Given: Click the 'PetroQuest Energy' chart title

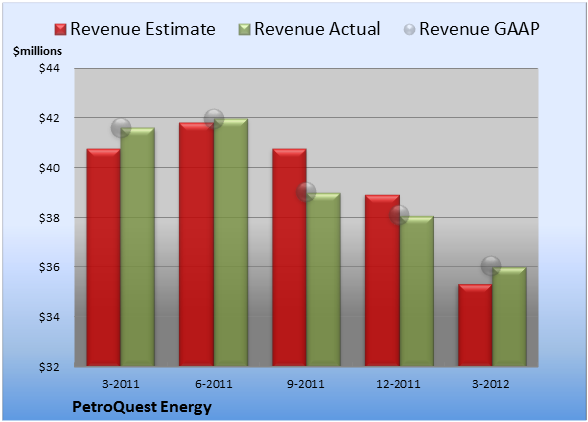Looking at the screenshot, I should pos(142,407).
